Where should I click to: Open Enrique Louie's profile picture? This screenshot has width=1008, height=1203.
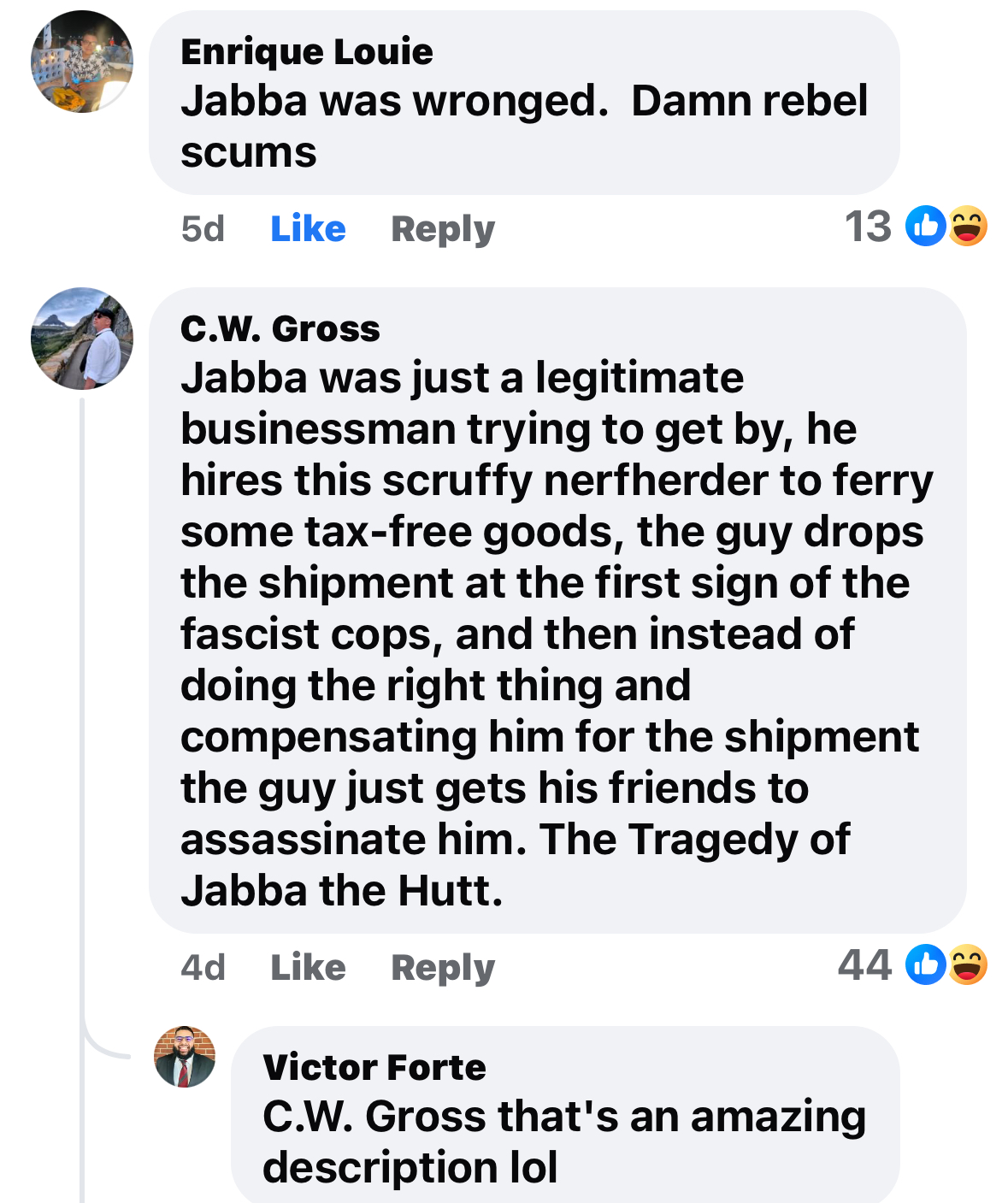[x=82, y=62]
